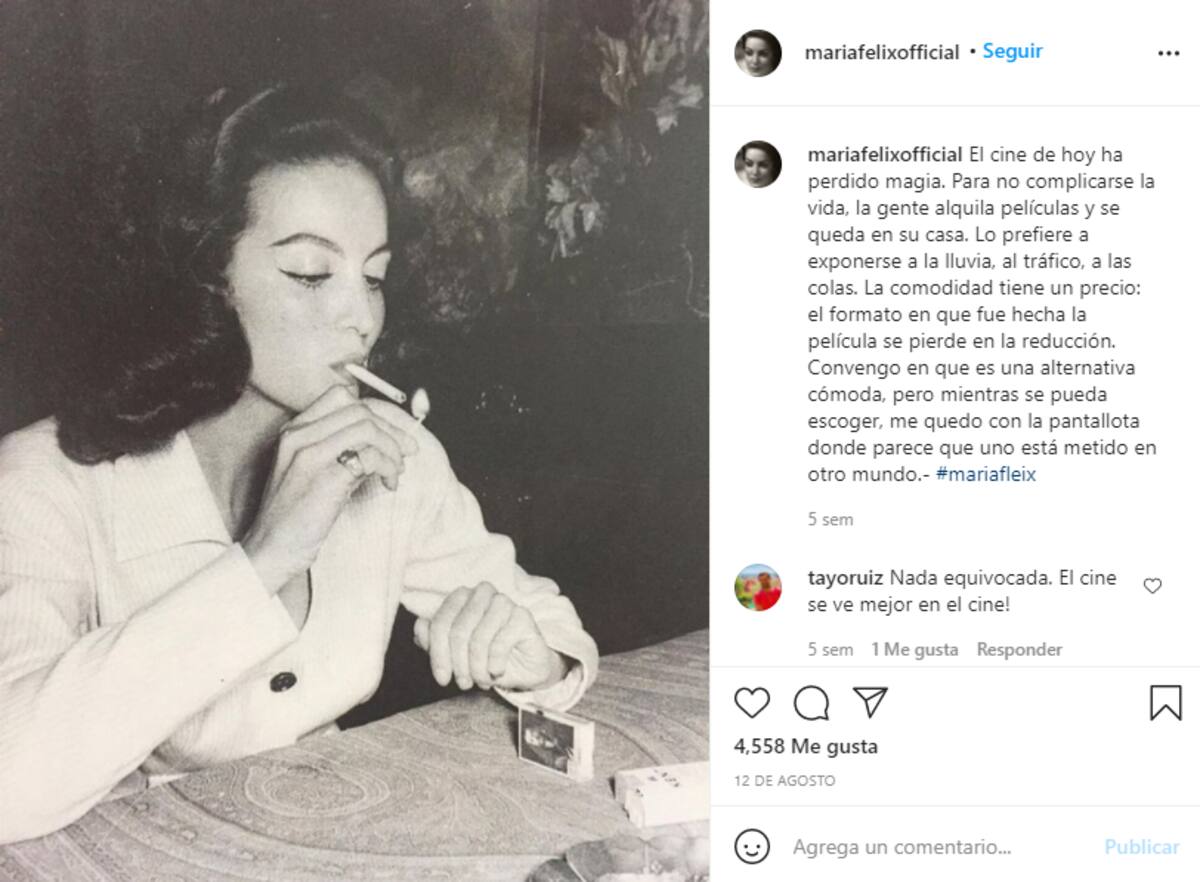Screen dimensions: 1200x882
Task: Click the black and white post photo
Action: click(x=355, y=441)
